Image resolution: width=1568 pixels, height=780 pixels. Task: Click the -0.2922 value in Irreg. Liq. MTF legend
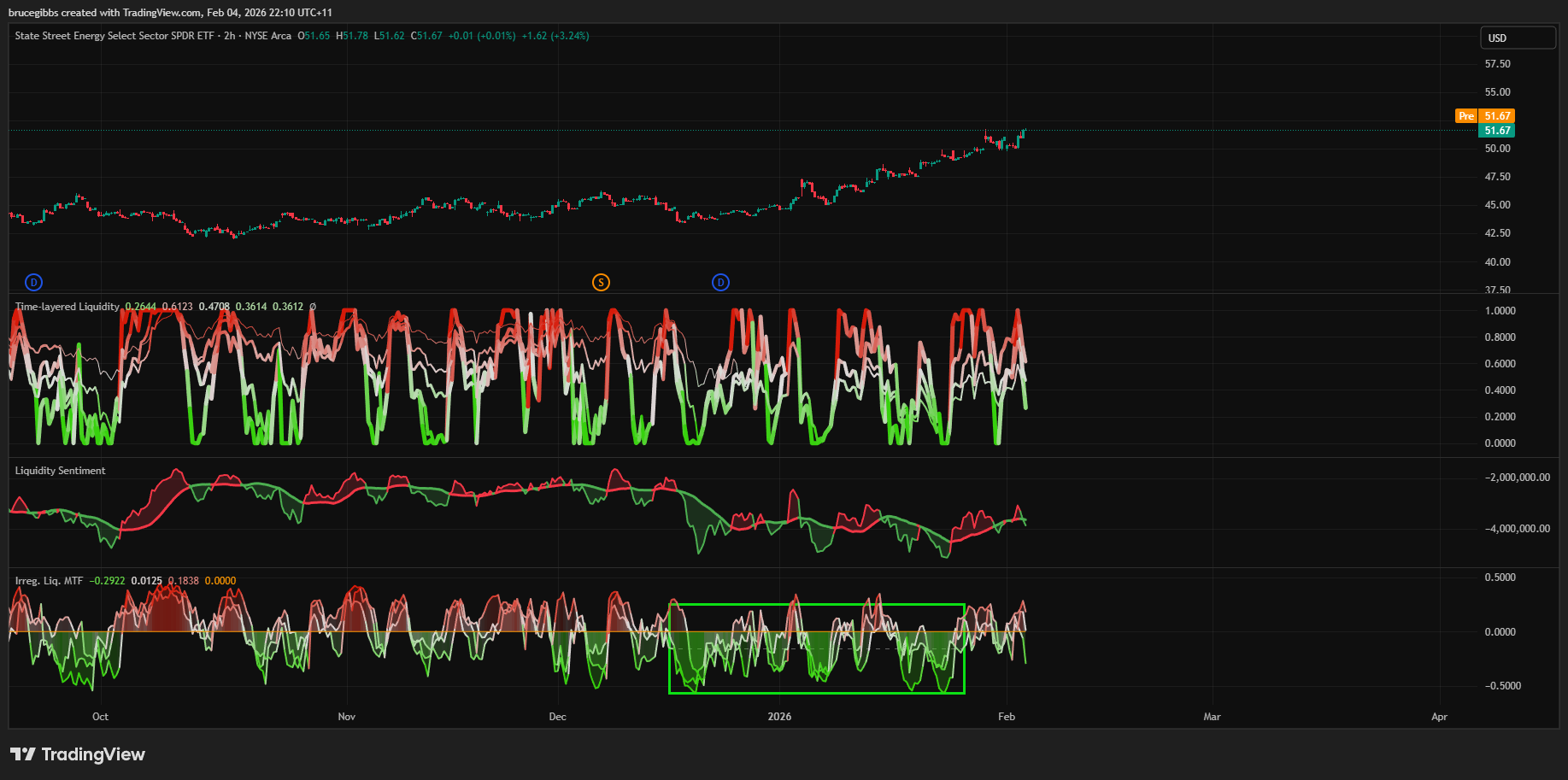(x=107, y=581)
